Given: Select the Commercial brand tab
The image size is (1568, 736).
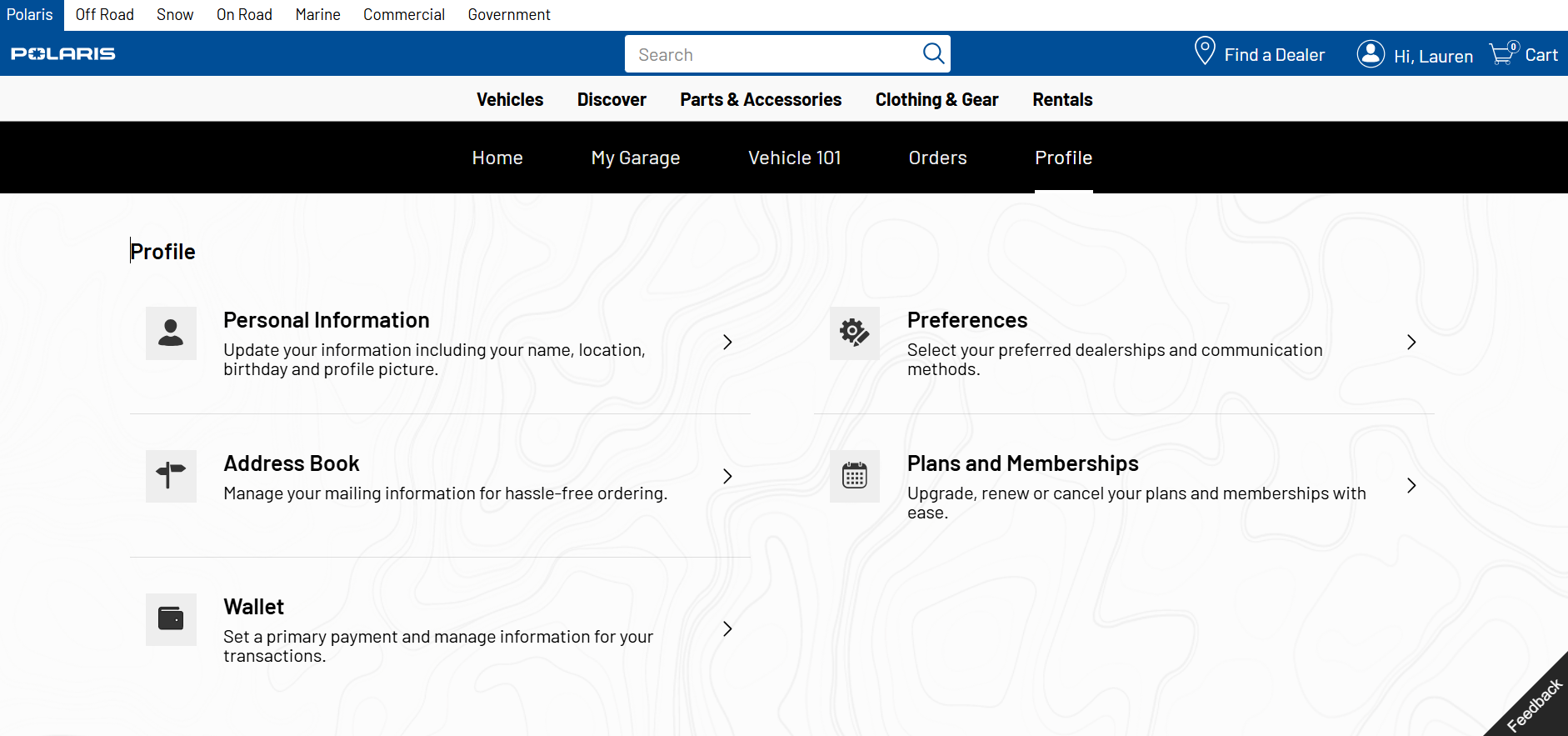Looking at the screenshot, I should (x=404, y=15).
